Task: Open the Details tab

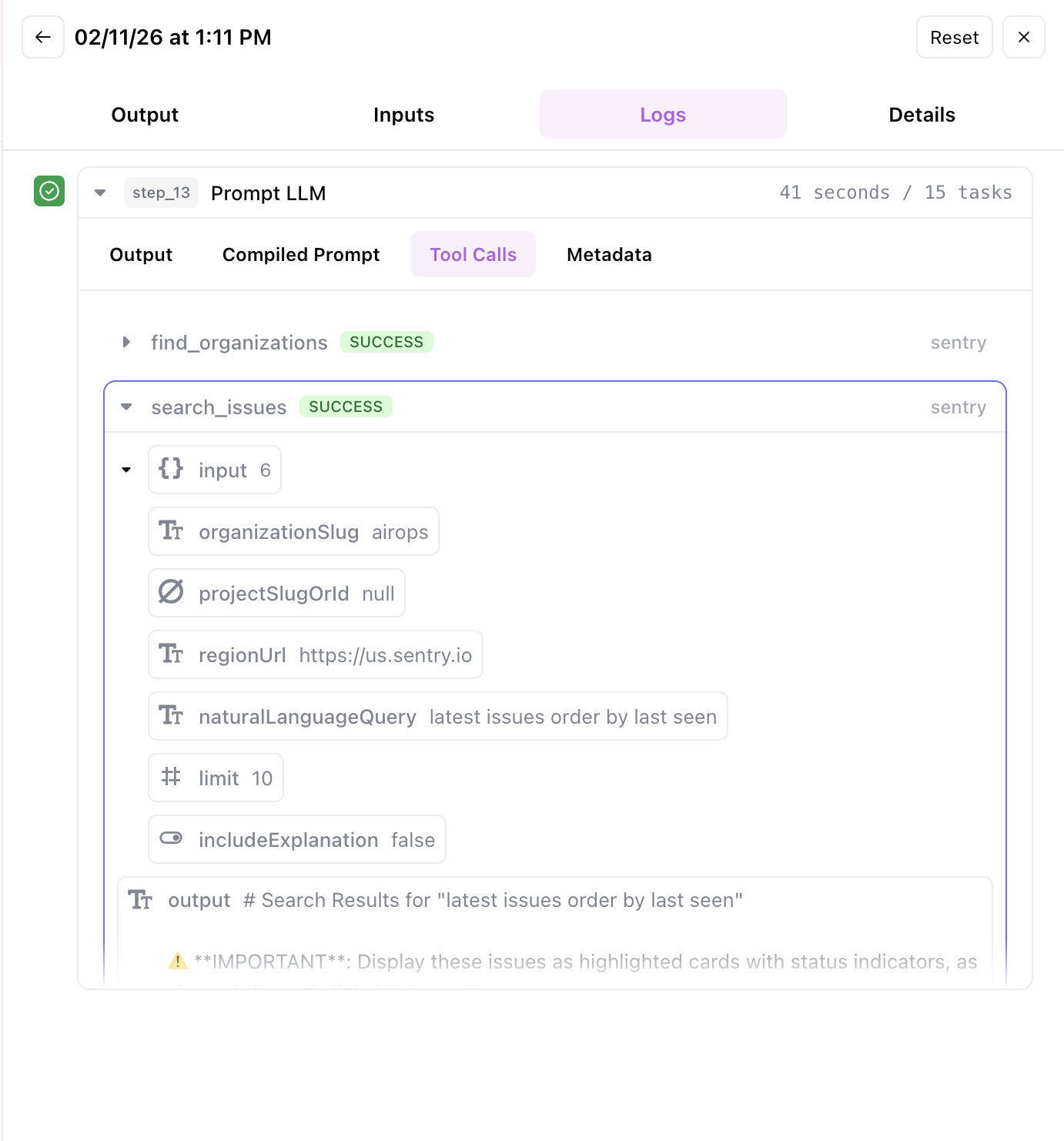Action: coord(922,115)
